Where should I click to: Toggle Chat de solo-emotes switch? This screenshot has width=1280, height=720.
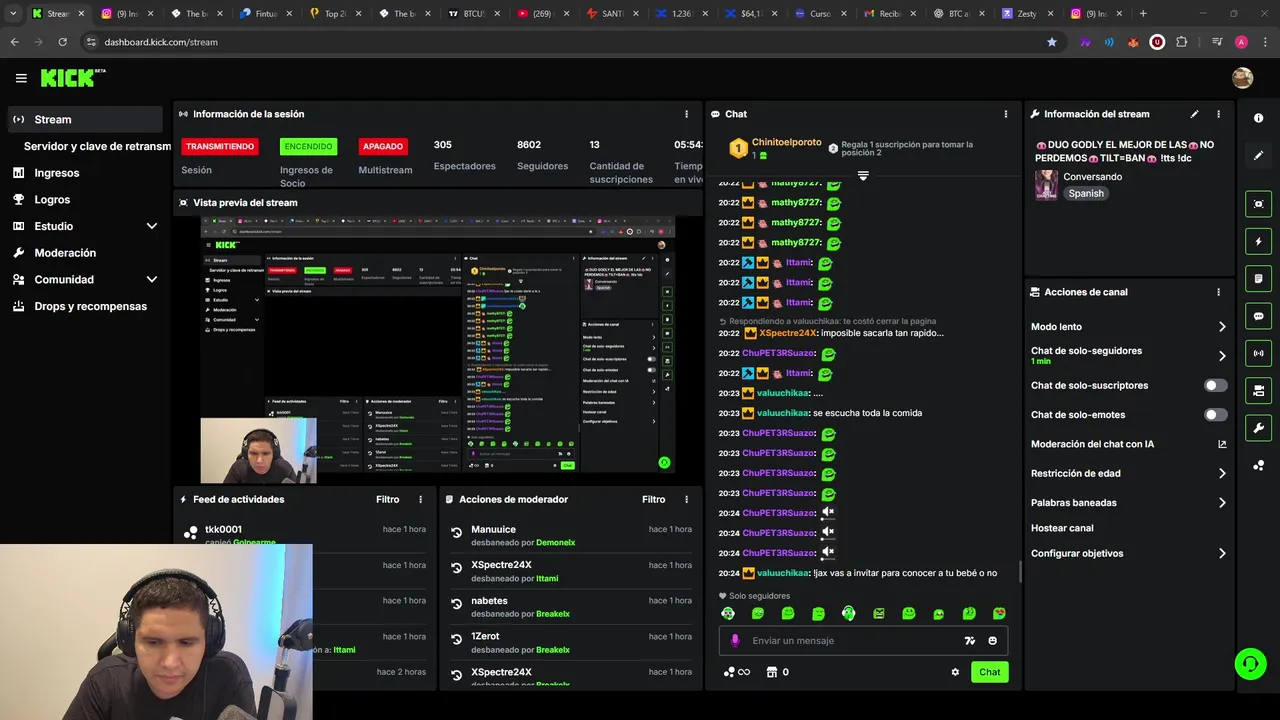(1215, 414)
